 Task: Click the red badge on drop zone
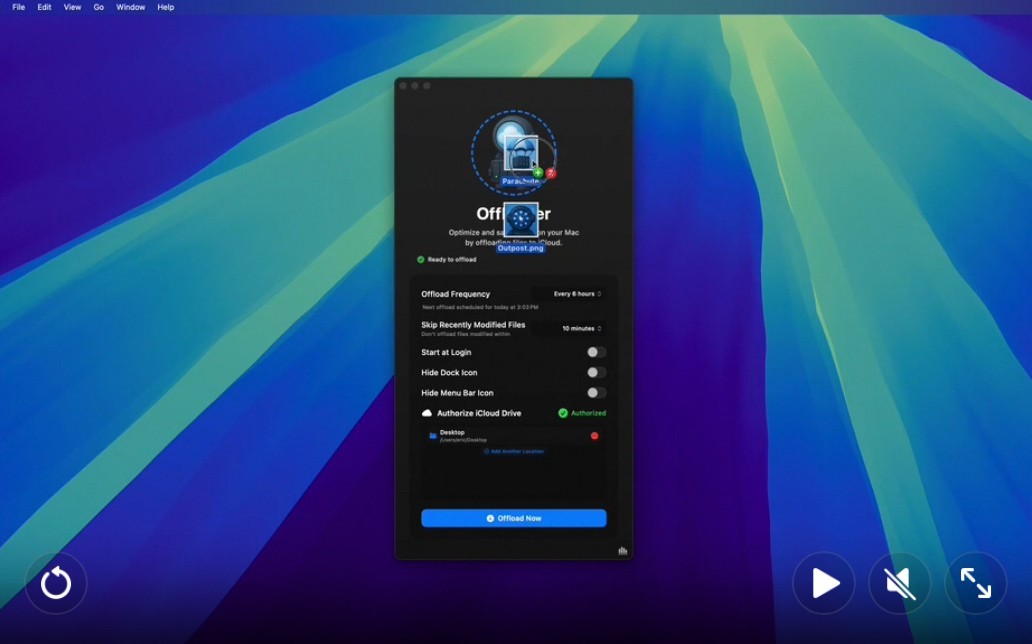[551, 173]
